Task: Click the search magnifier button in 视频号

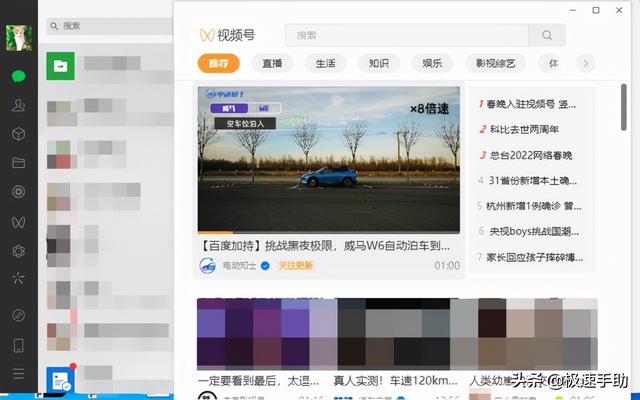Action: pos(547,35)
